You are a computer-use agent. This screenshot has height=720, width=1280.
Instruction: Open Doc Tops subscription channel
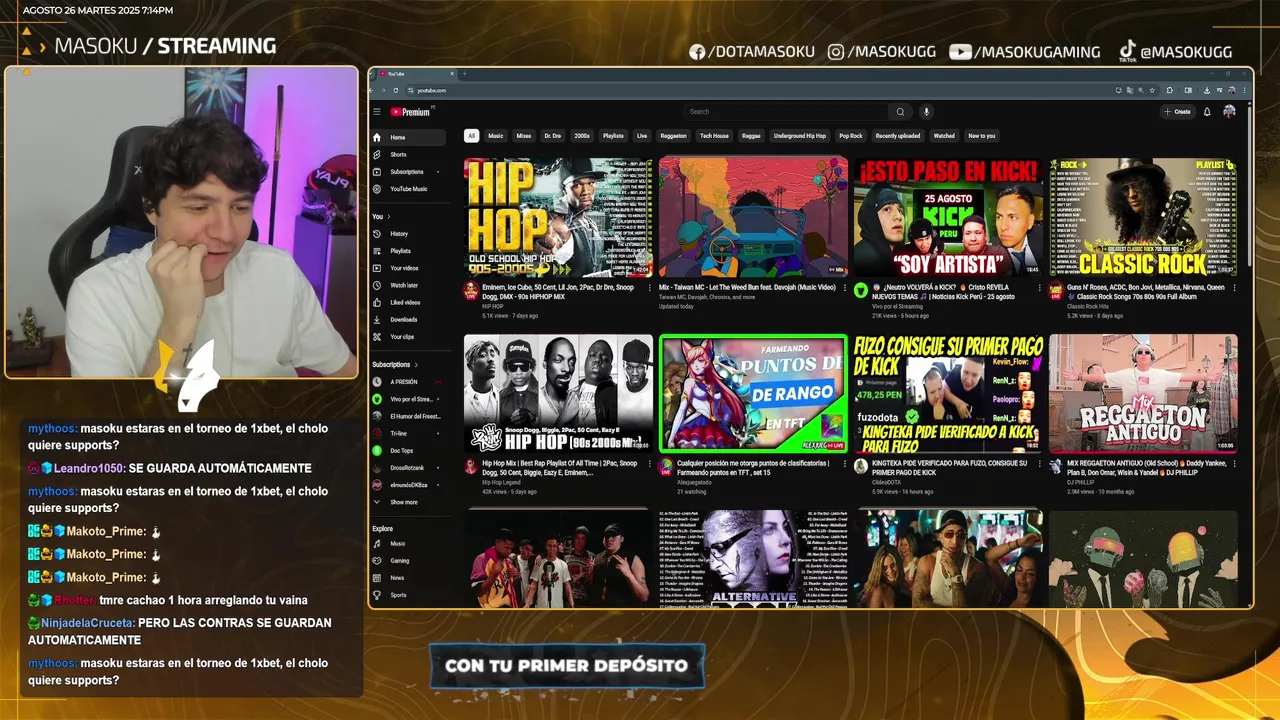(x=408, y=450)
